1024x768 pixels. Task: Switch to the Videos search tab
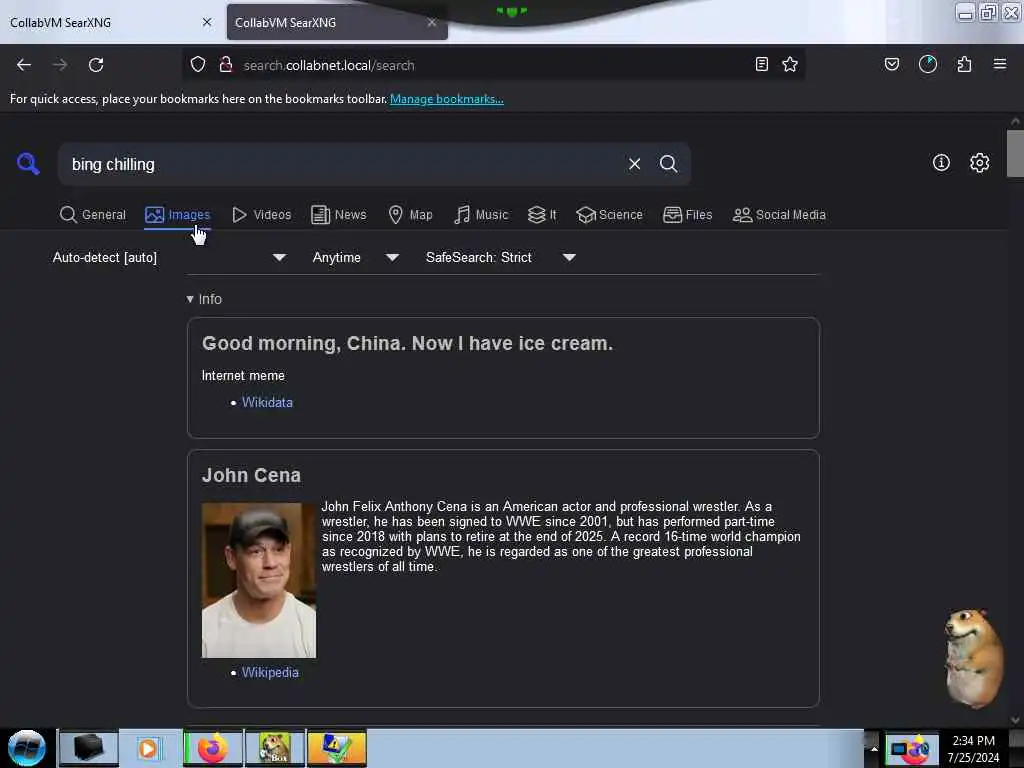tap(262, 214)
